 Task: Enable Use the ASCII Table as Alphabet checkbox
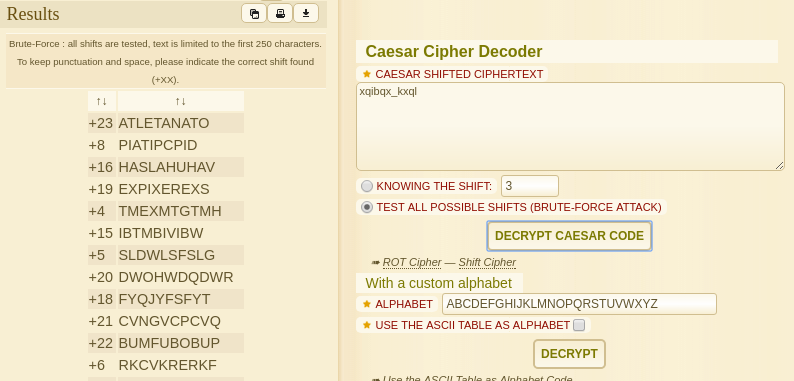[579, 325]
